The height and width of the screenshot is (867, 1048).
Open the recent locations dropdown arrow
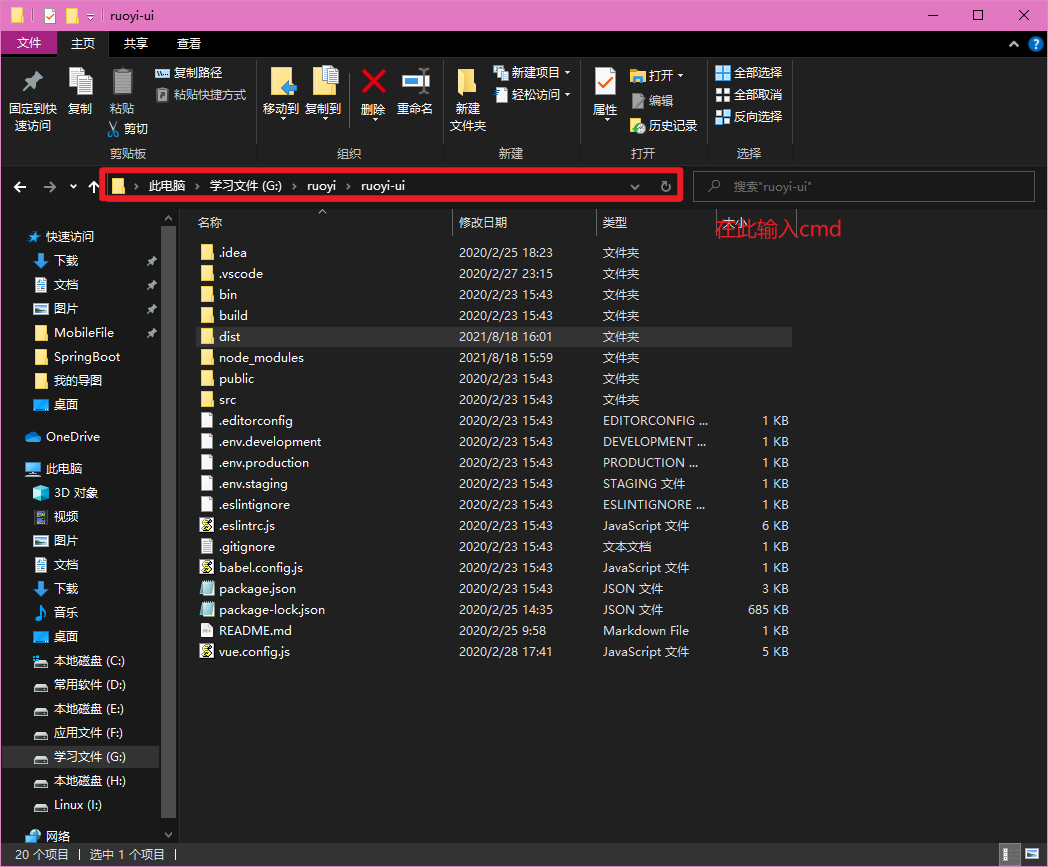click(73, 187)
